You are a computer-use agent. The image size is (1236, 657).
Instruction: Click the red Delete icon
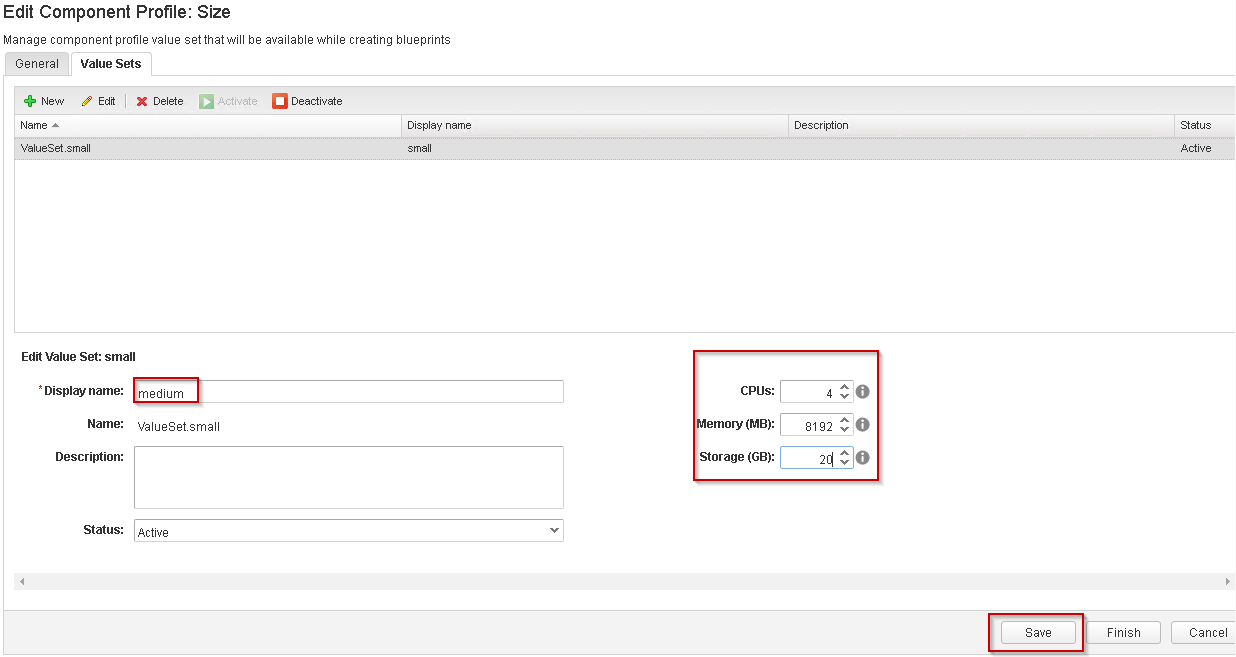click(142, 101)
